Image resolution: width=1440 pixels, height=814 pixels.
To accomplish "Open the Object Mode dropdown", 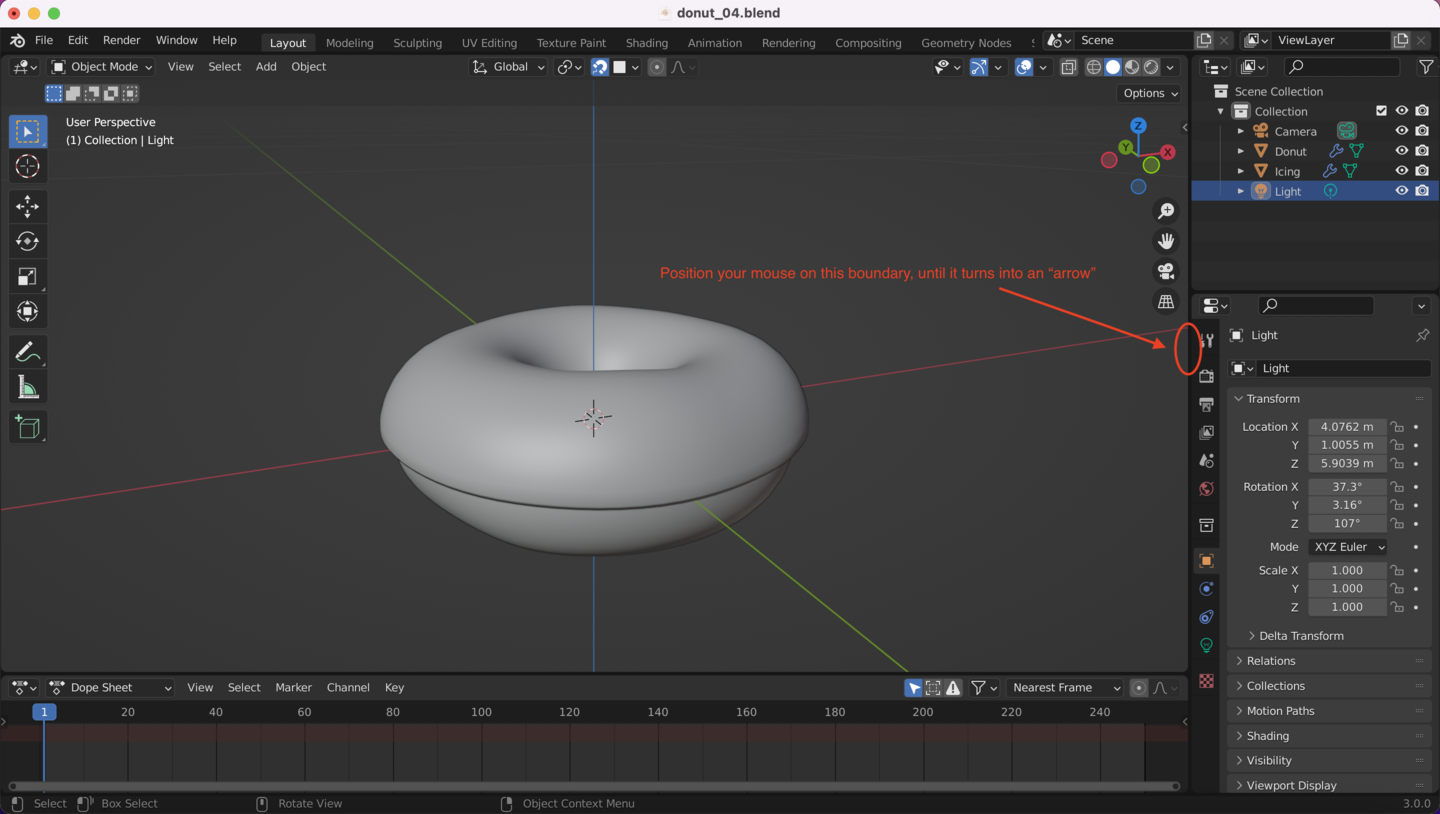I will pos(102,67).
